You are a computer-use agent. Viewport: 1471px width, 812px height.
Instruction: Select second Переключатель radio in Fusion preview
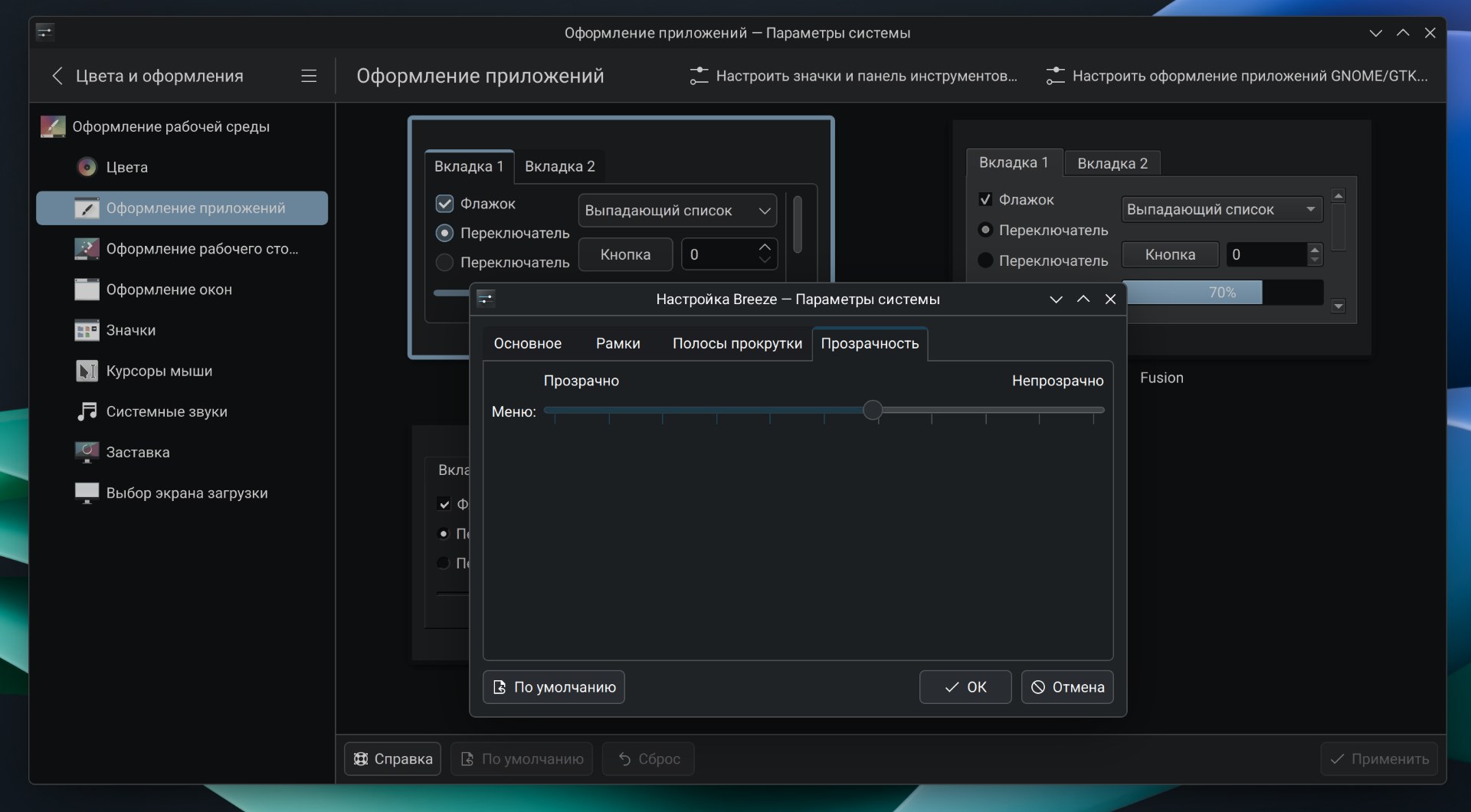coord(985,260)
